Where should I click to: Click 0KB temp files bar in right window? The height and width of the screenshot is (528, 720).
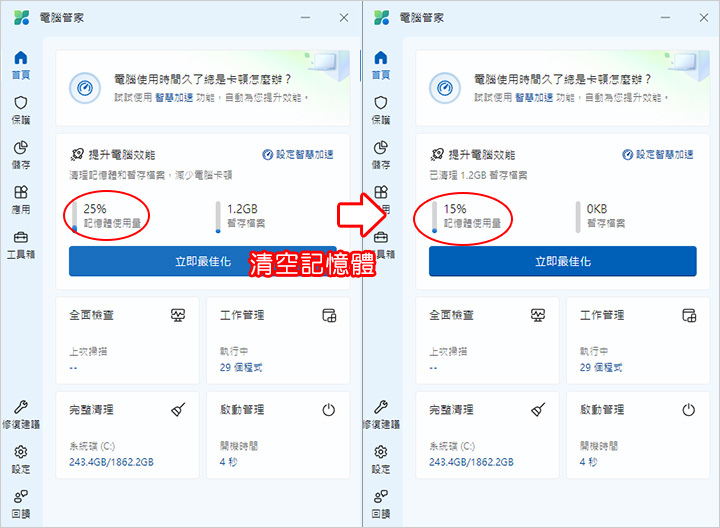click(x=578, y=217)
